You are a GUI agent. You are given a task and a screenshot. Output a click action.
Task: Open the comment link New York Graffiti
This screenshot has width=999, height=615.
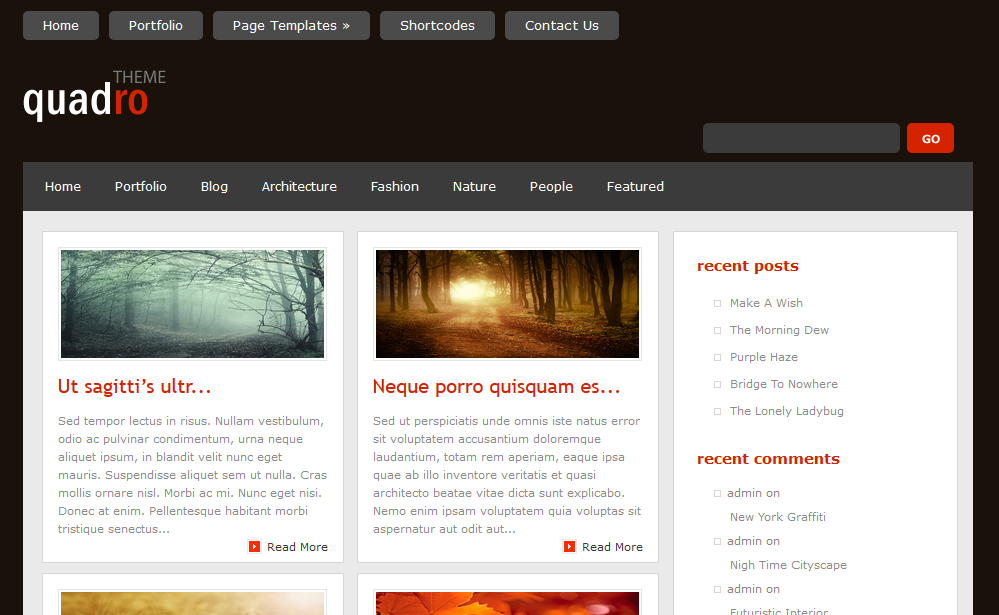point(777,517)
